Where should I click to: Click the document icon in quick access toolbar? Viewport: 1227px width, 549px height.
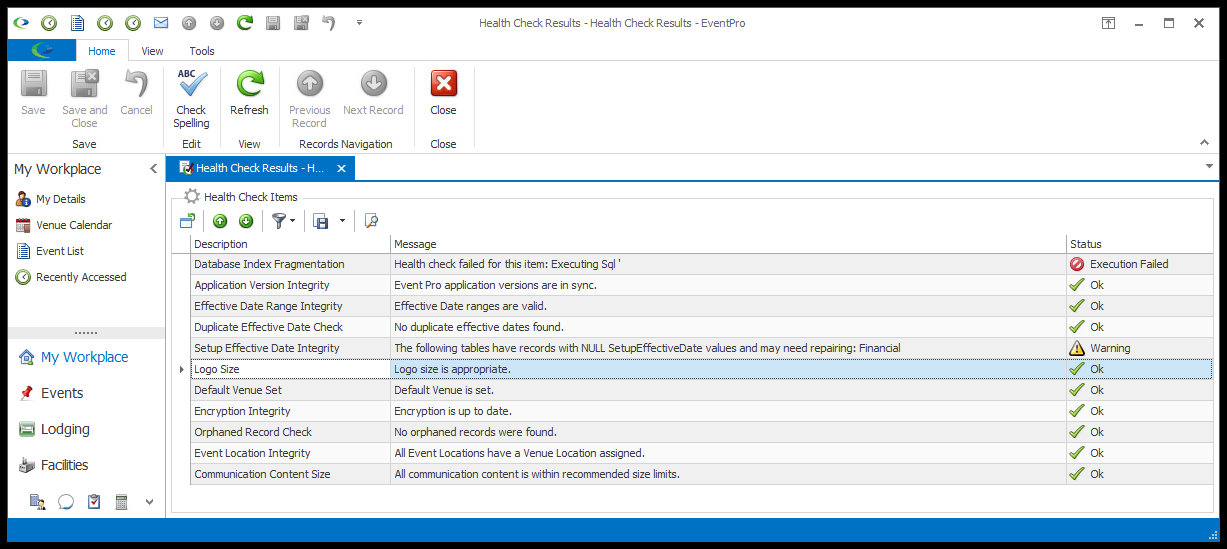(x=77, y=22)
